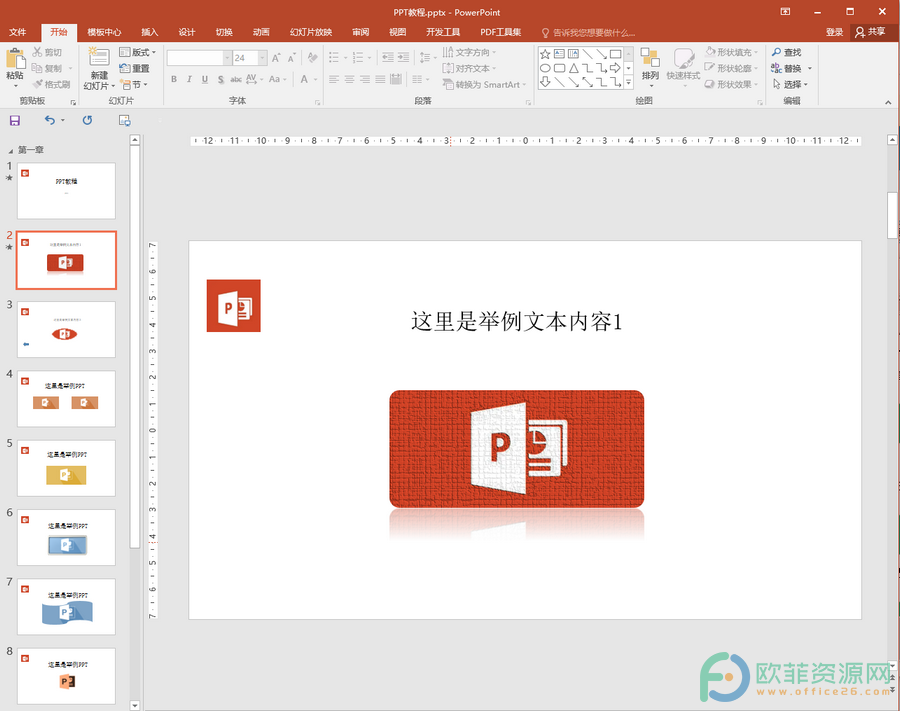Select slide 1 thumbnail titled PPT教程
Image resolution: width=900 pixels, height=711 pixels.
[67, 191]
